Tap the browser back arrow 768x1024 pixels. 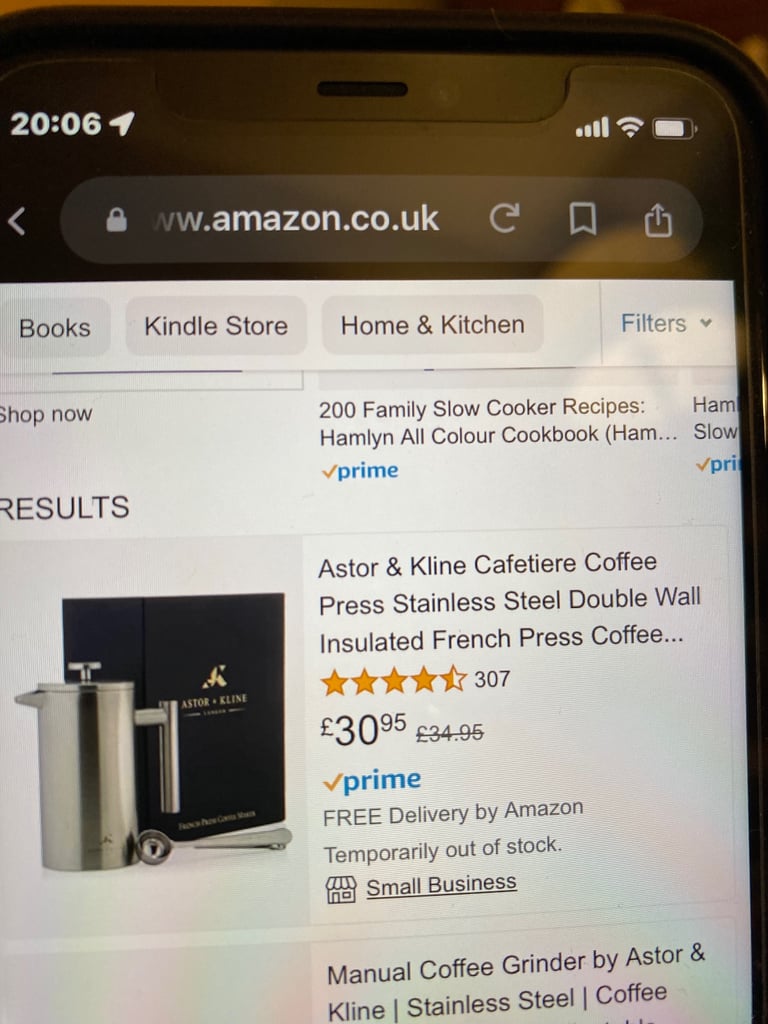pyautogui.click(x=17, y=221)
